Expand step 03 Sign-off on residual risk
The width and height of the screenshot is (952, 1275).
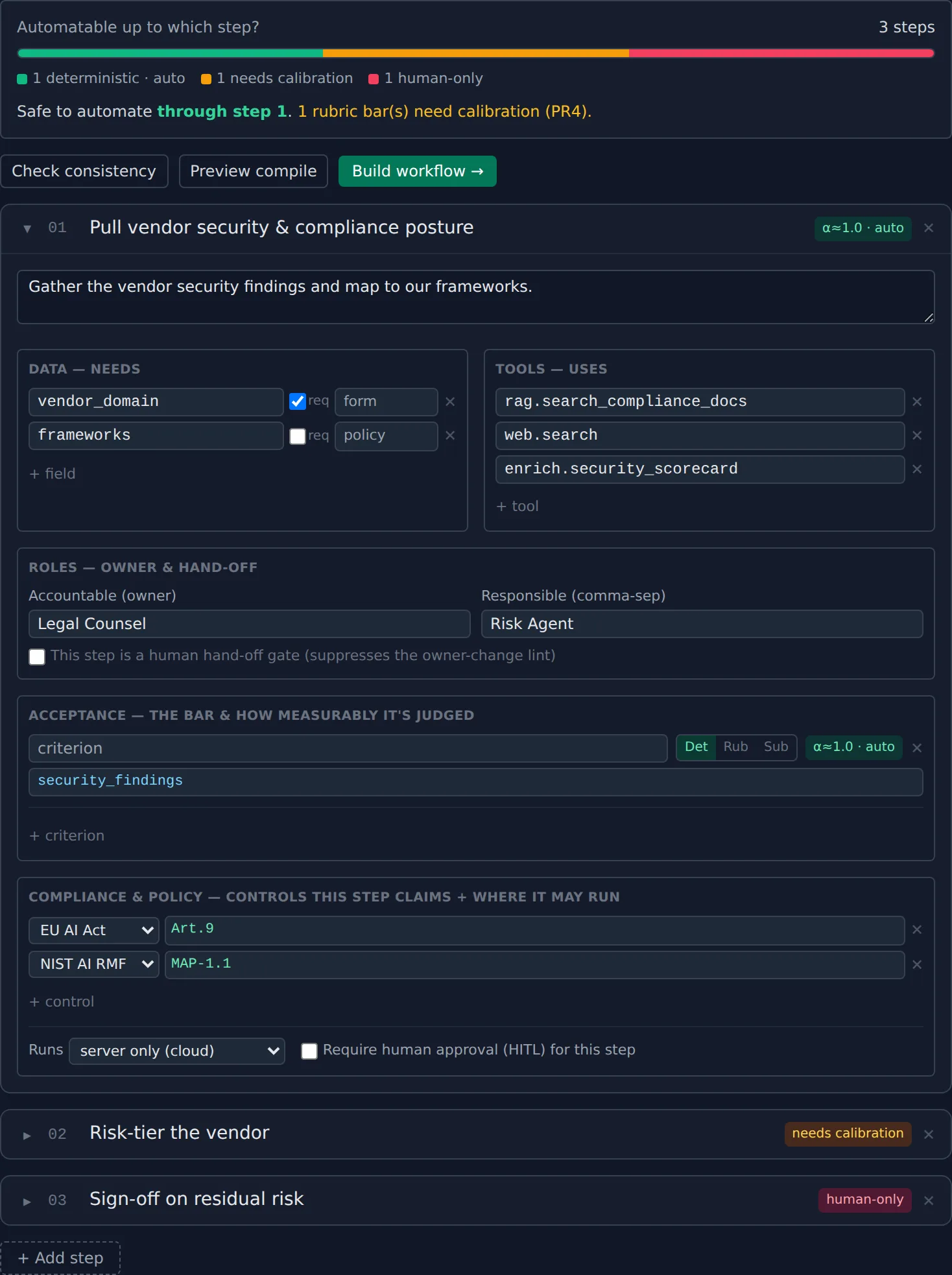tap(27, 1201)
